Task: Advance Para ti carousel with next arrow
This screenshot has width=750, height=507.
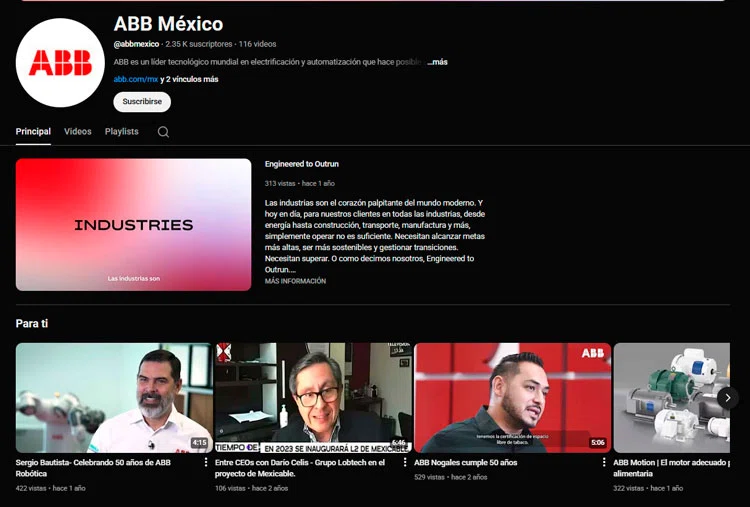Action: 728,398
